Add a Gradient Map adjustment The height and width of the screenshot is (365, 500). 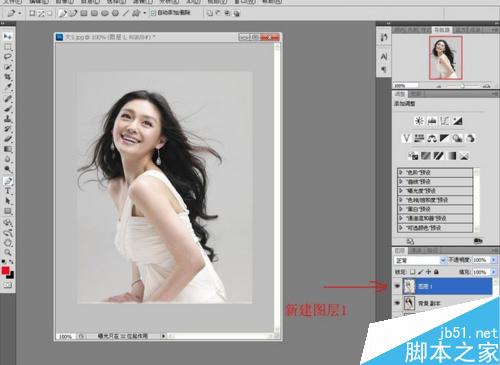(x=451, y=156)
